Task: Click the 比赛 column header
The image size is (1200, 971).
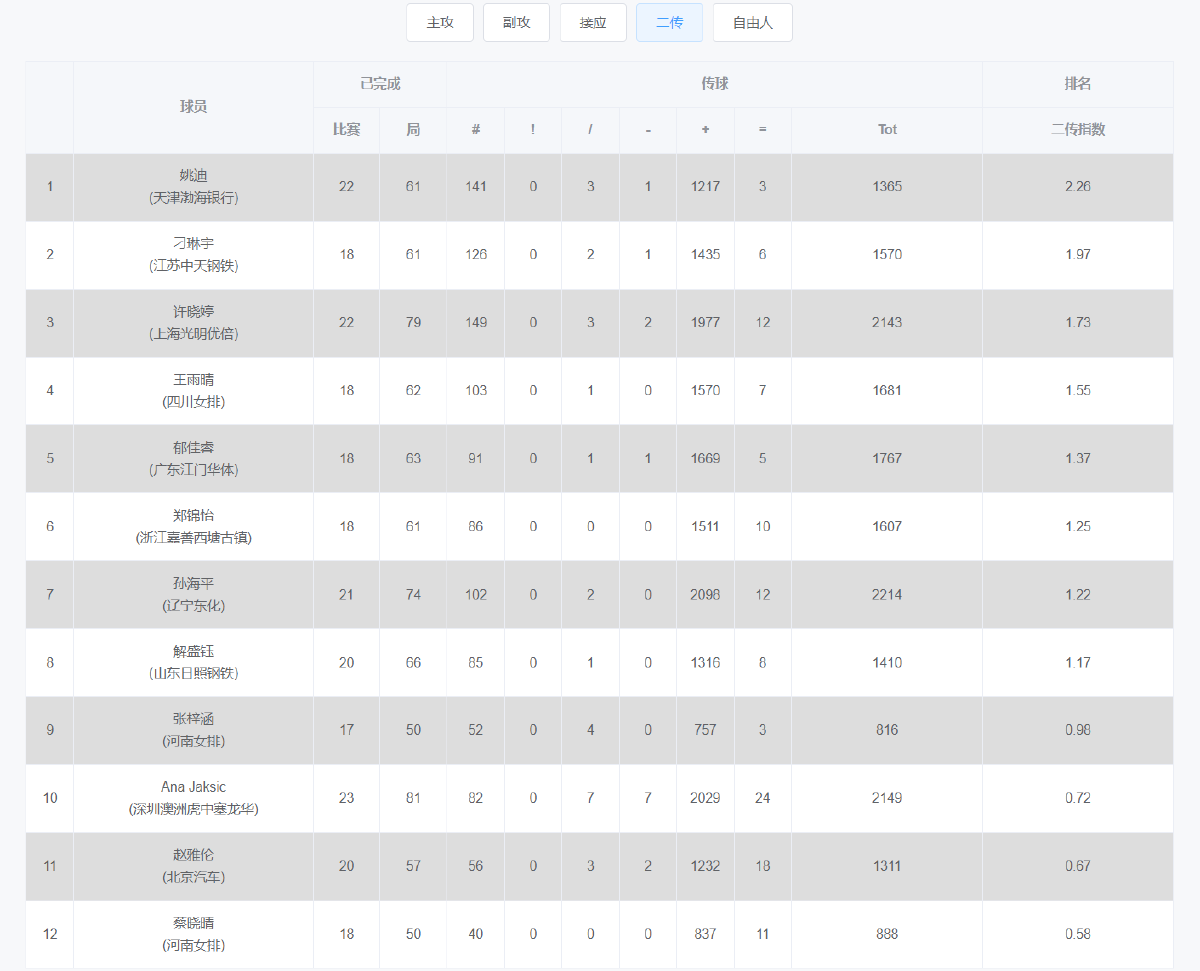Action: (x=346, y=130)
